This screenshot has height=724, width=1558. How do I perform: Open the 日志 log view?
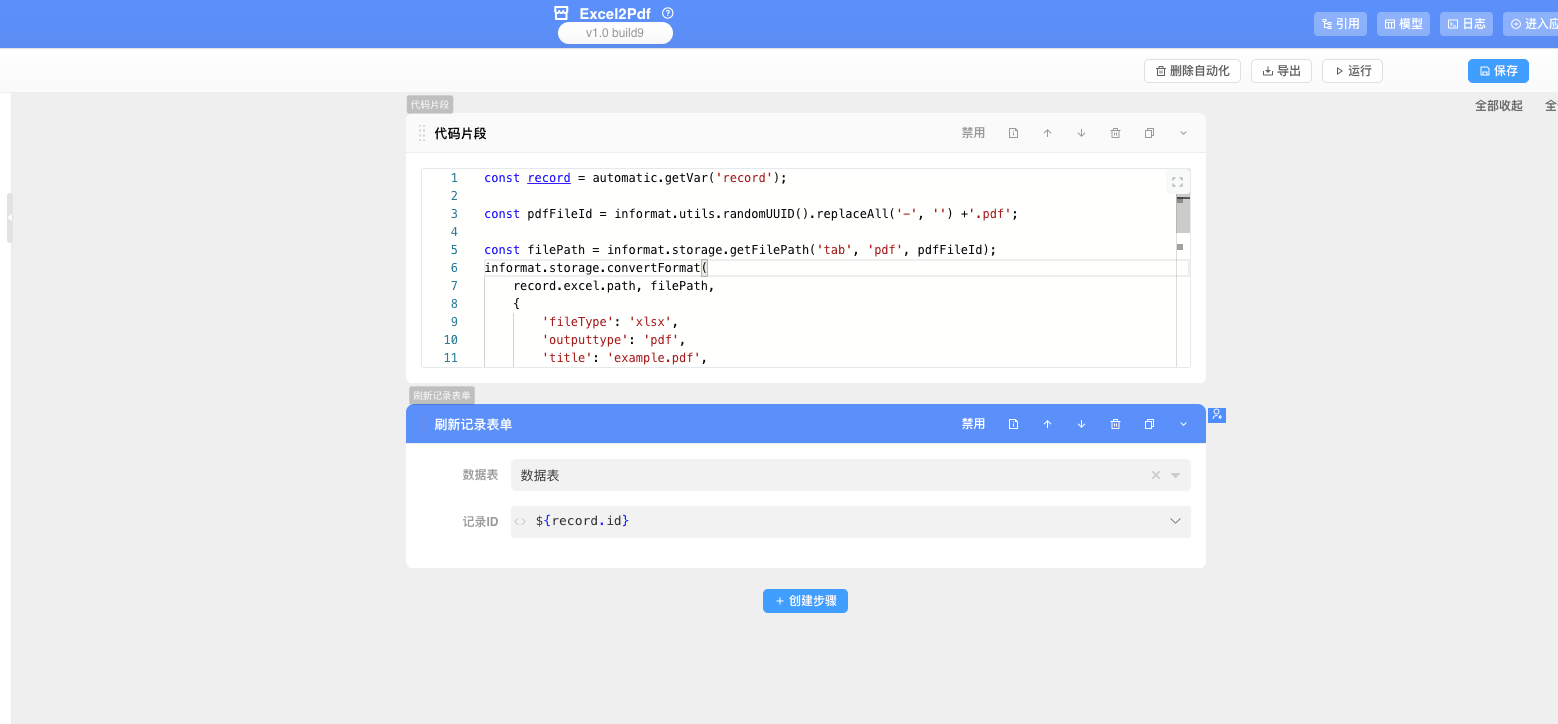coord(1466,24)
